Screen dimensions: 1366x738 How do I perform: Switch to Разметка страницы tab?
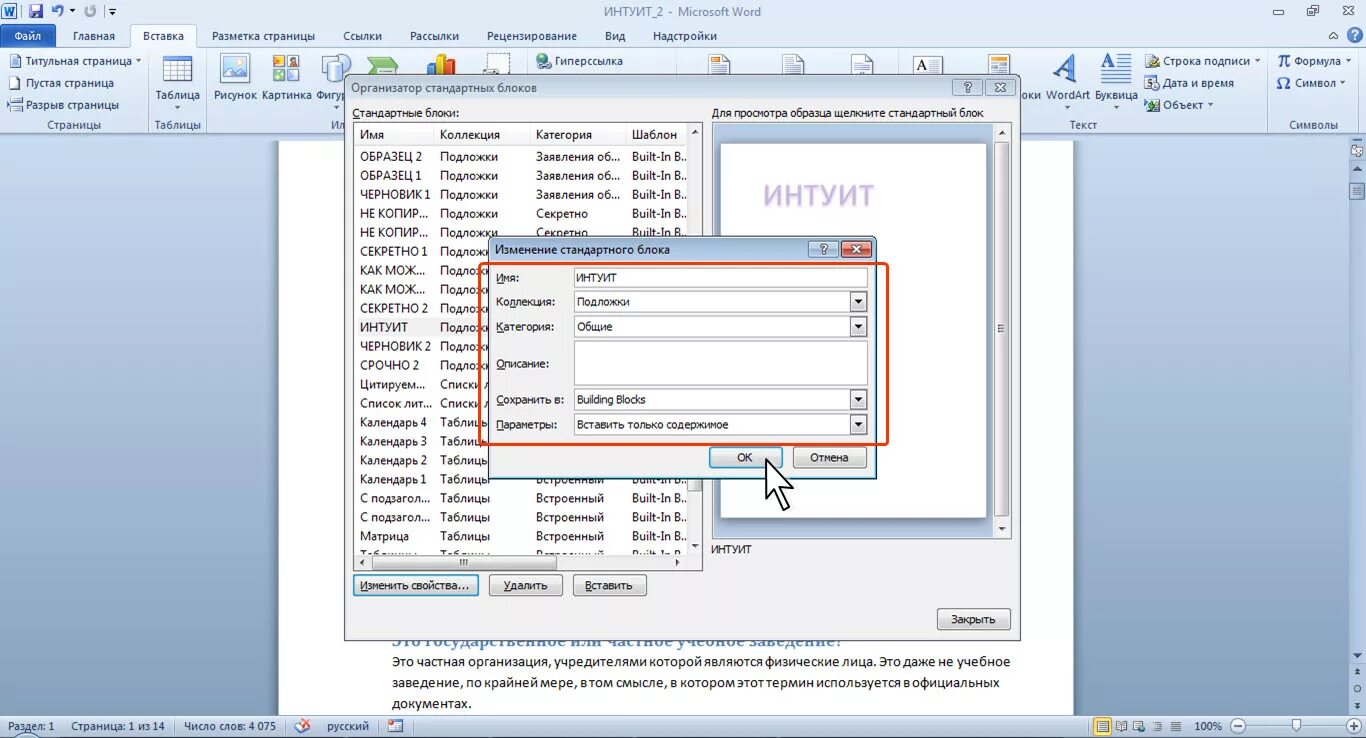(x=263, y=36)
